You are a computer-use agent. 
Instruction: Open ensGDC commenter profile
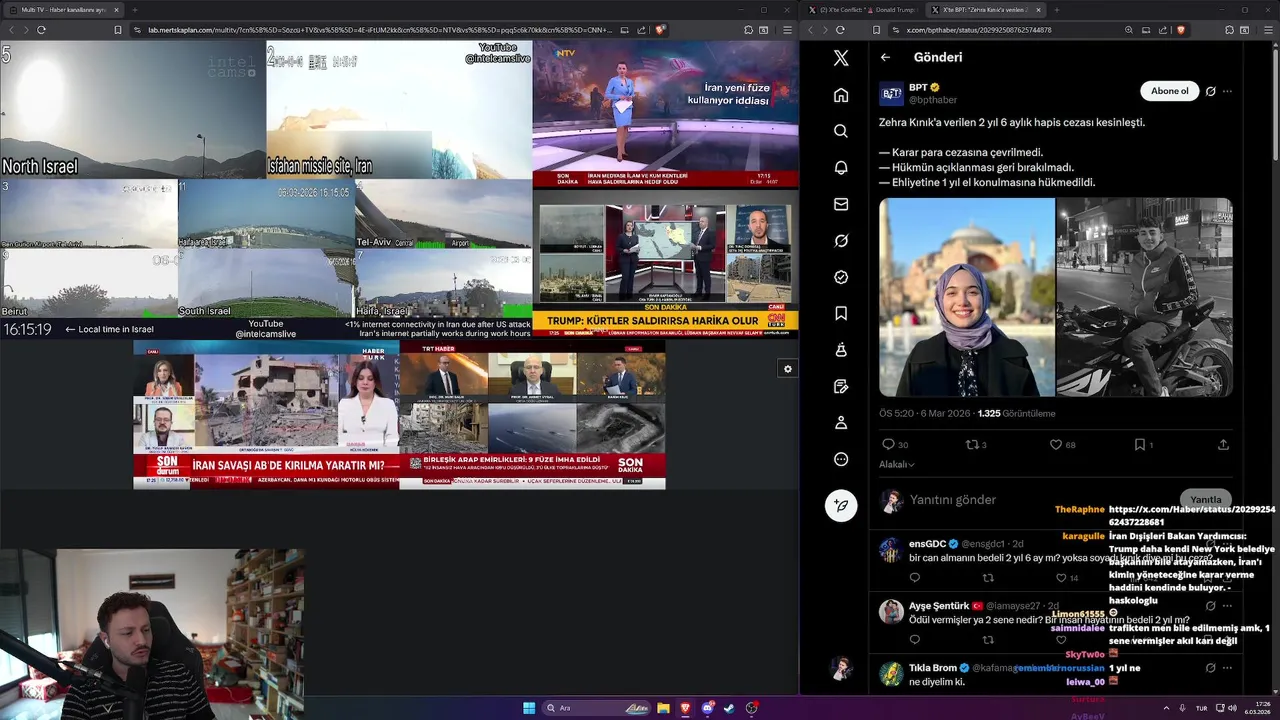point(927,543)
